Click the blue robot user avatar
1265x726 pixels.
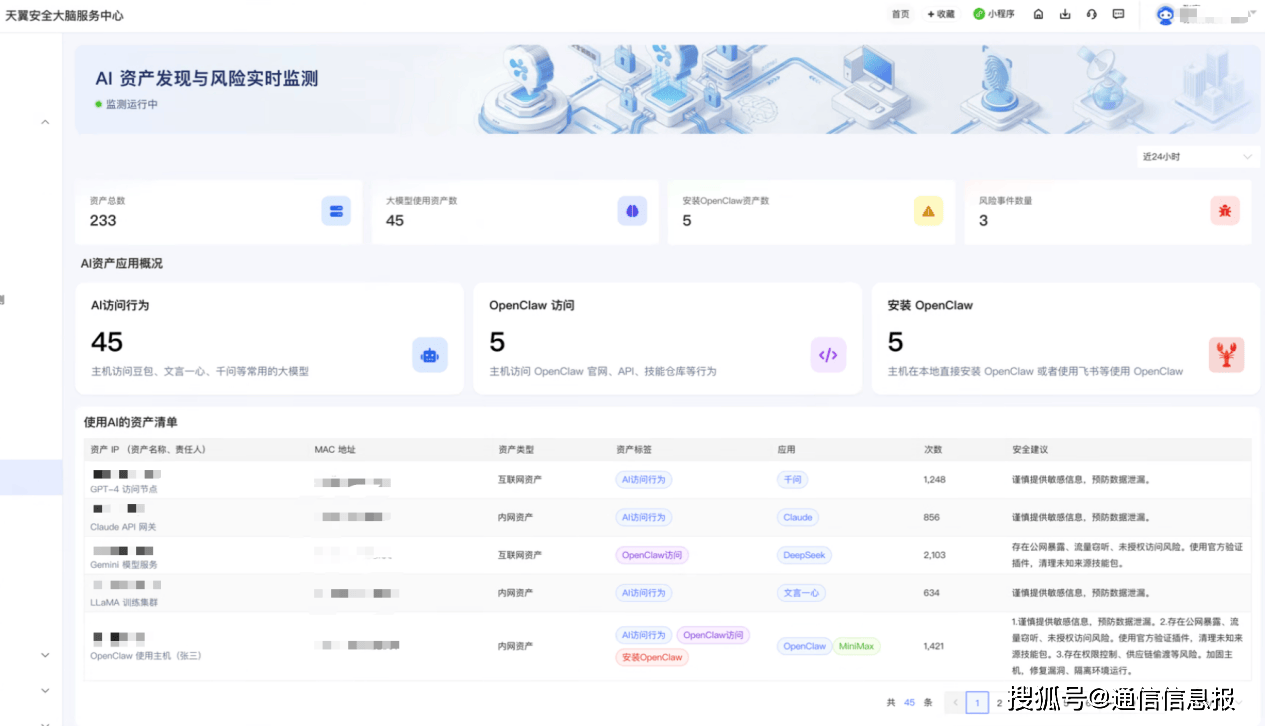[x=1165, y=15]
